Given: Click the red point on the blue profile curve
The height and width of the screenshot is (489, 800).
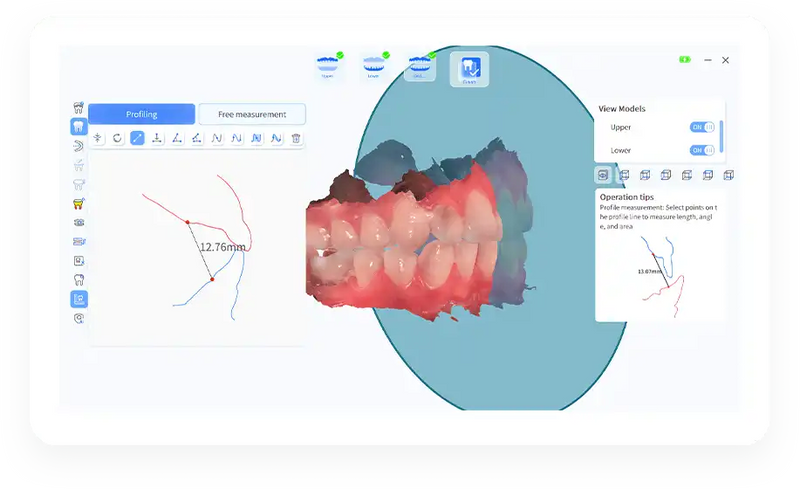Looking at the screenshot, I should 212,279.
